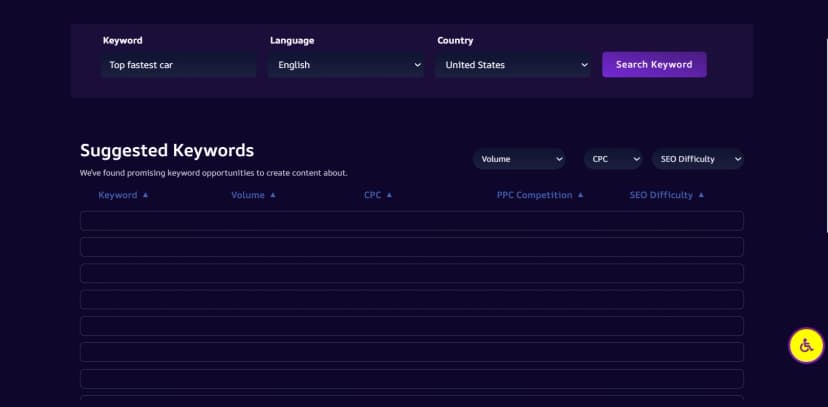Select the first empty results row
The height and width of the screenshot is (407, 828).
point(412,221)
